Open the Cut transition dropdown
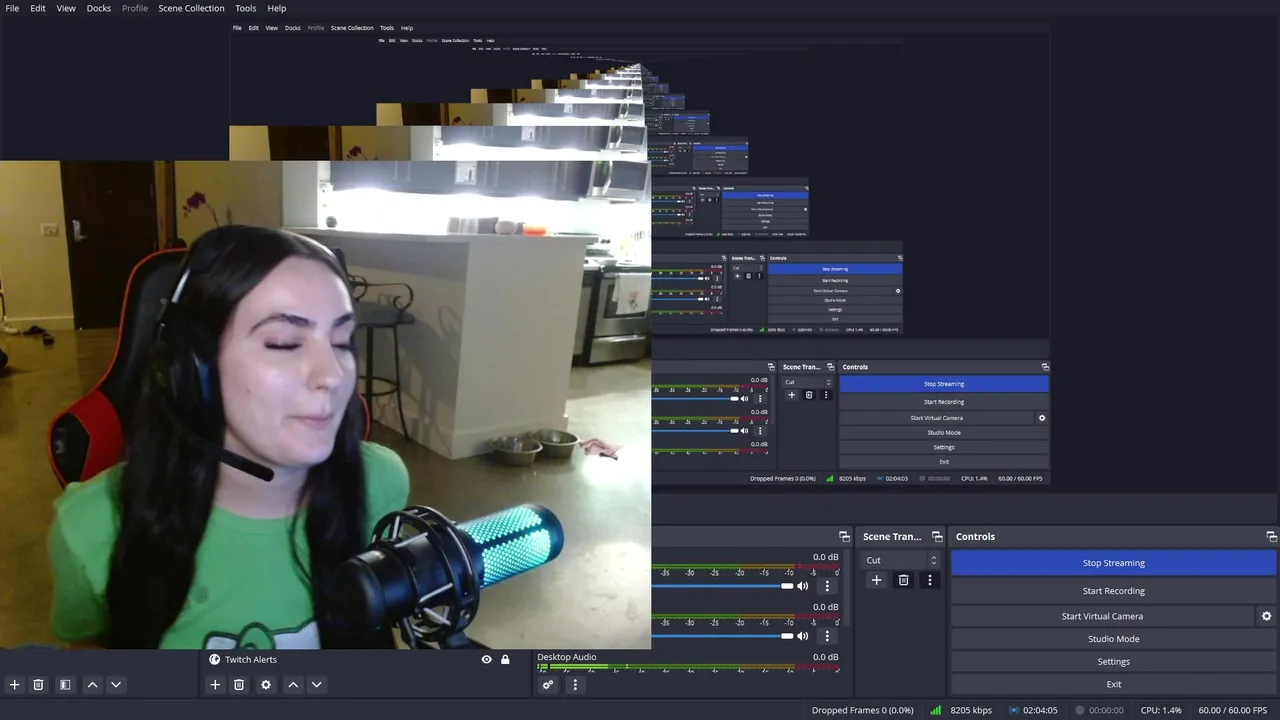 pyautogui.click(x=902, y=560)
